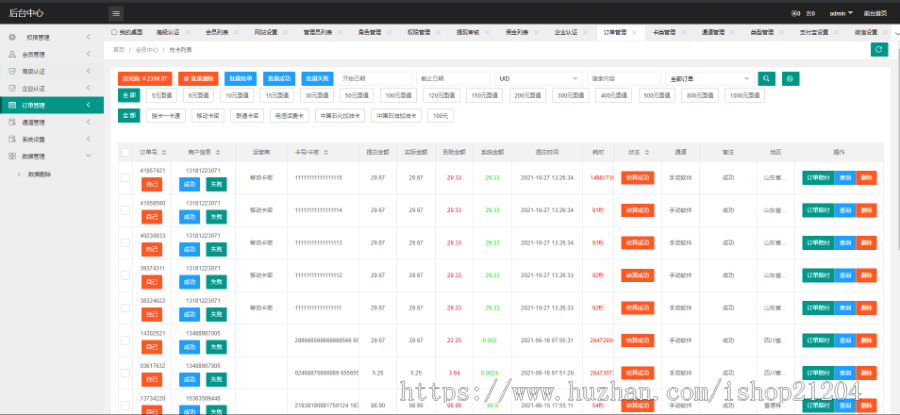Check the box for order 41957421
The height and width of the screenshot is (415, 900).
pos(125,178)
